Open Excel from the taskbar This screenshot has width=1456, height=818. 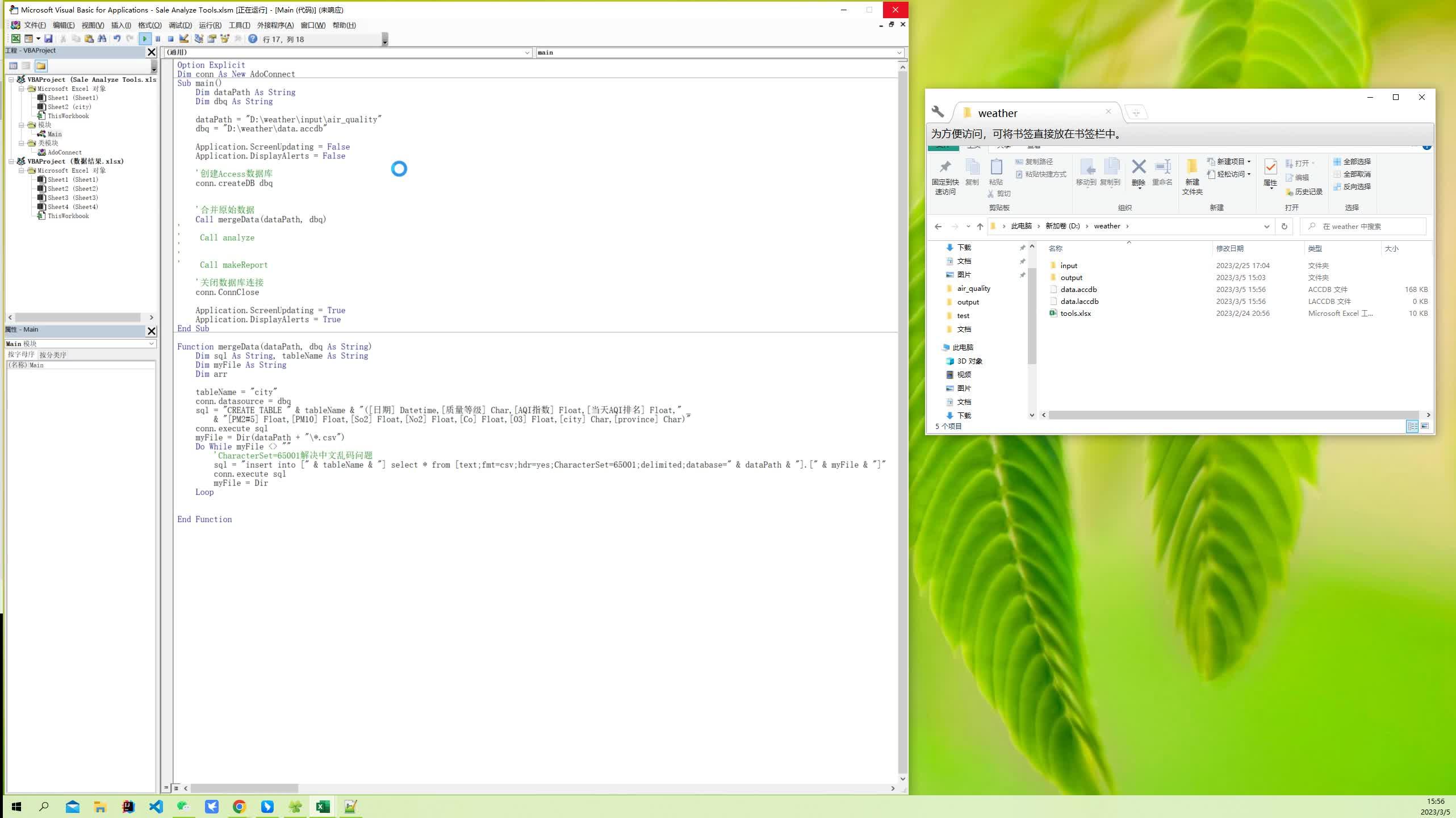click(322, 806)
